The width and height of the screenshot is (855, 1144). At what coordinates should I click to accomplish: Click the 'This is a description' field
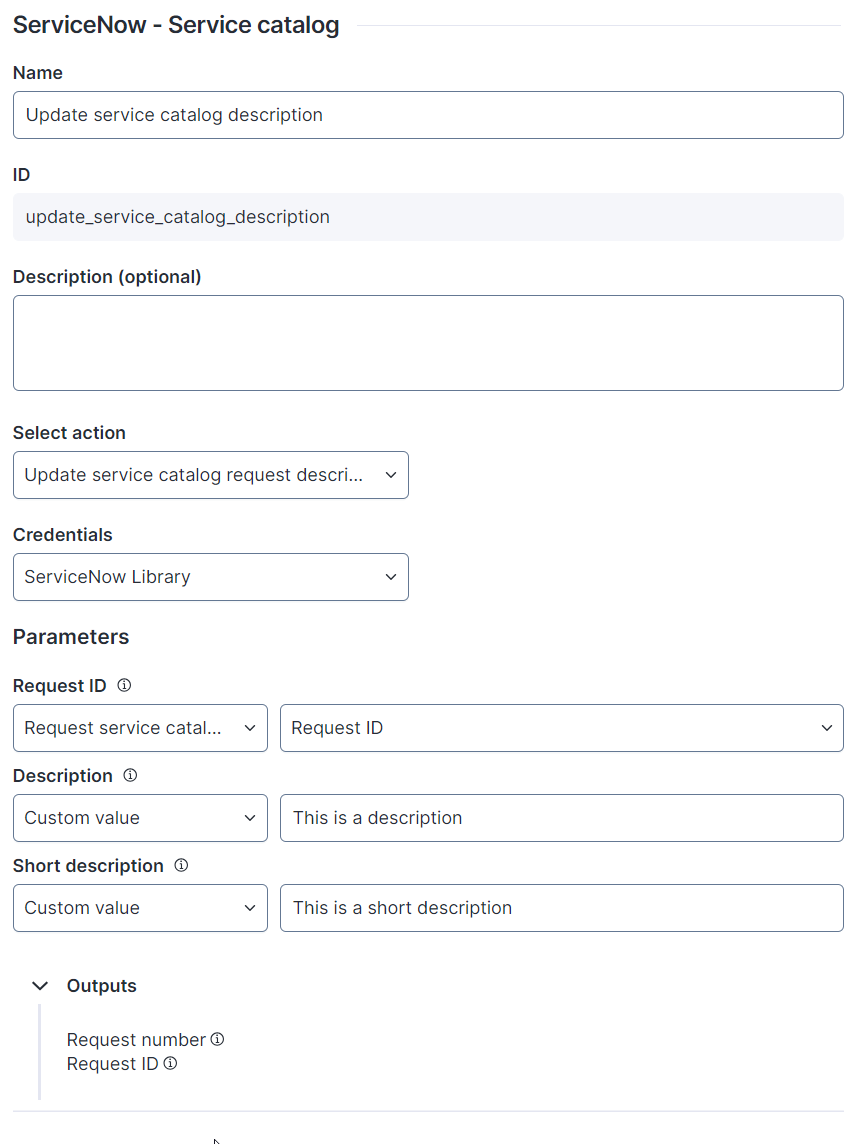tap(562, 818)
